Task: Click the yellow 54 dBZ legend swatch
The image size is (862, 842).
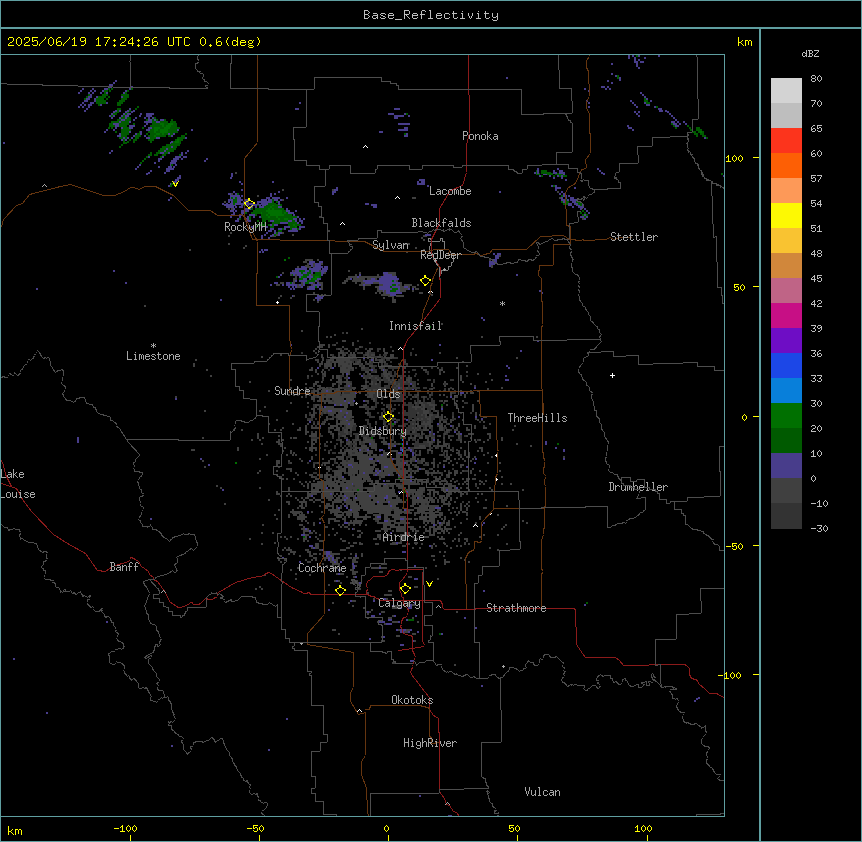Action: (x=786, y=215)
